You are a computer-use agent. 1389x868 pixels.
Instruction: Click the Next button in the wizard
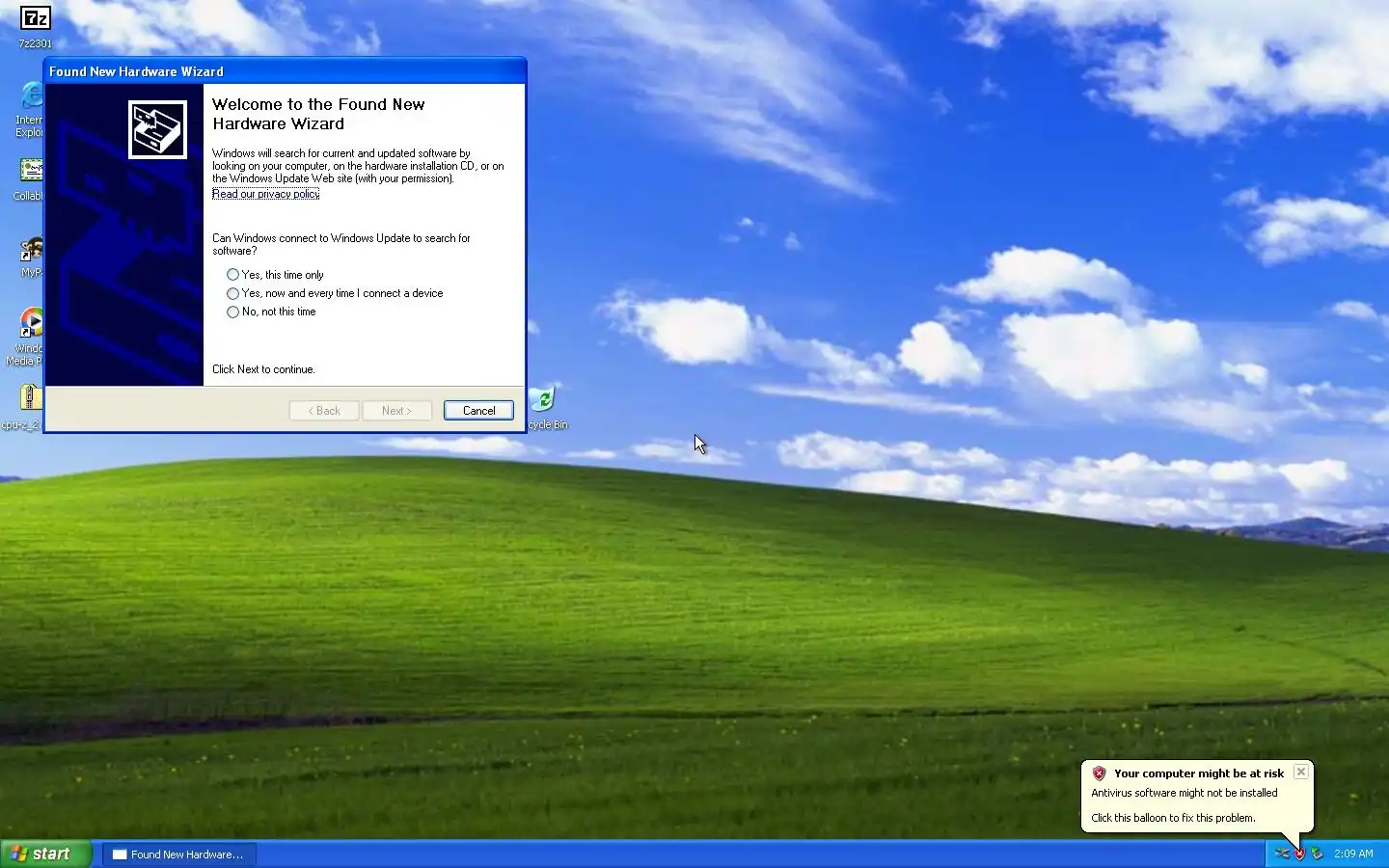click(x=396, y=411)
